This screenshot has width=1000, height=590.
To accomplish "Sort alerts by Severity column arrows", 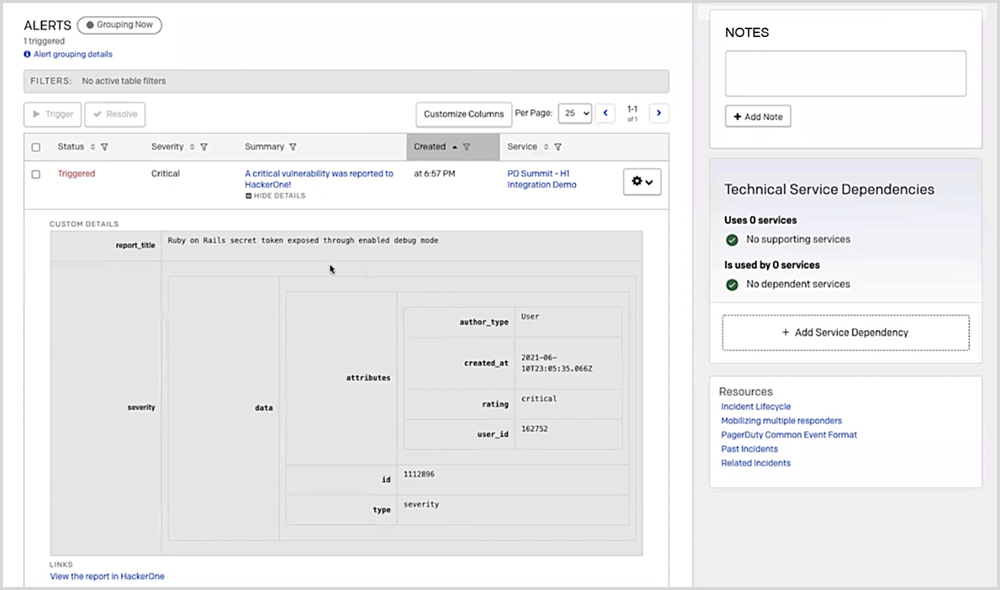I will tap(192, 147).
